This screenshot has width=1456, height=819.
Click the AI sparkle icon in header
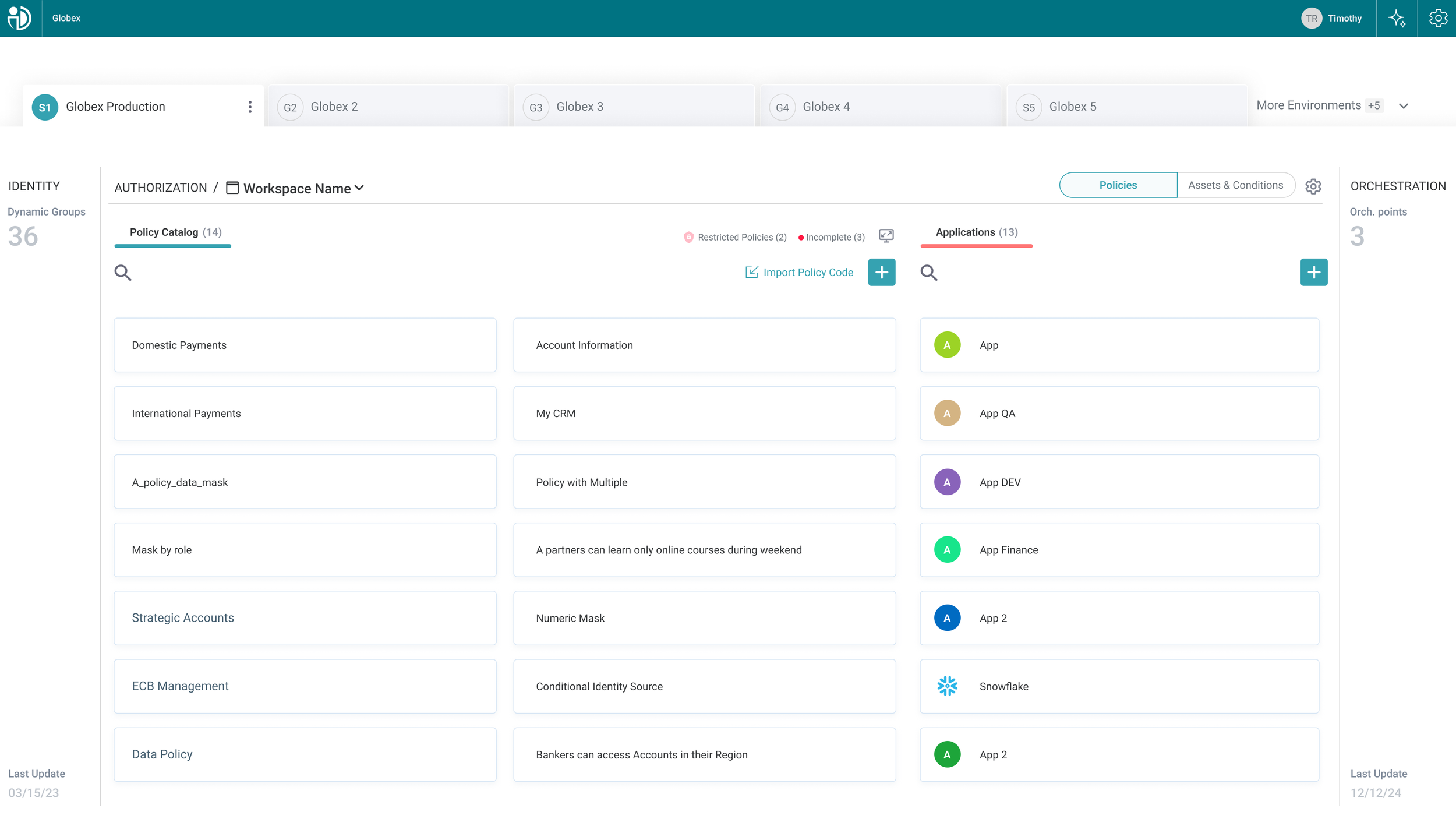(1397, 19)
